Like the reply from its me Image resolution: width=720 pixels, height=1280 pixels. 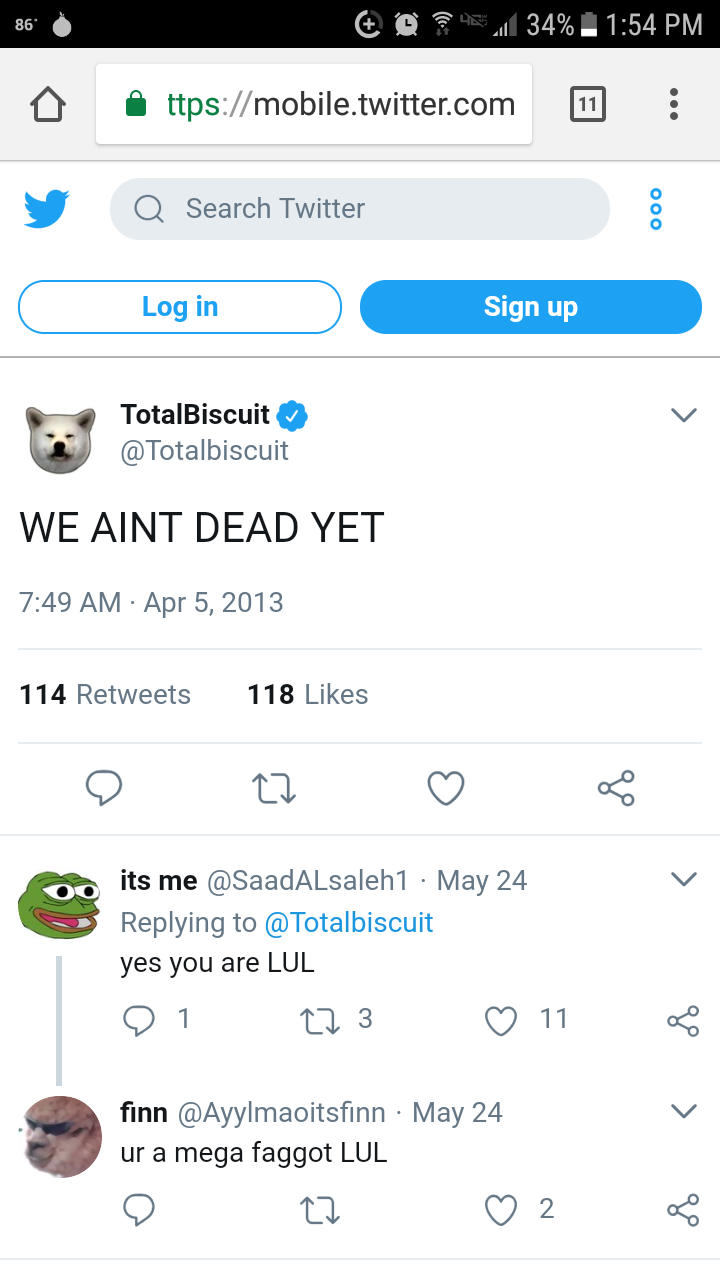click(499, 1019)
